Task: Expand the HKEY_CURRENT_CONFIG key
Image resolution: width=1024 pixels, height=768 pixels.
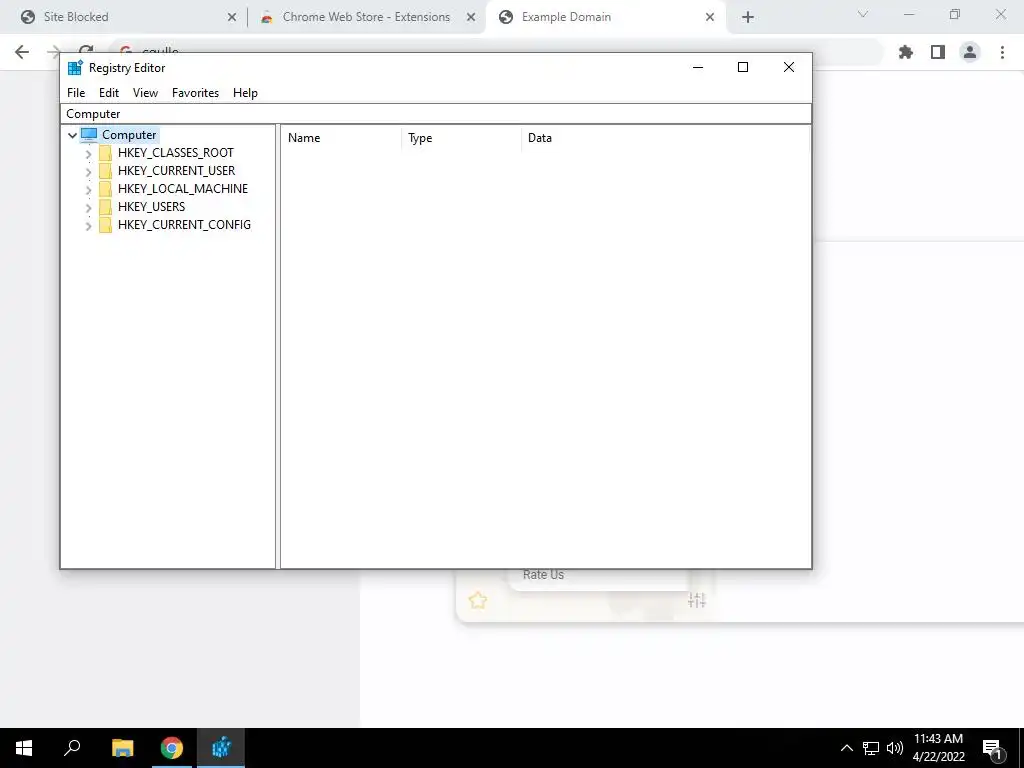Action: point(88,226)
